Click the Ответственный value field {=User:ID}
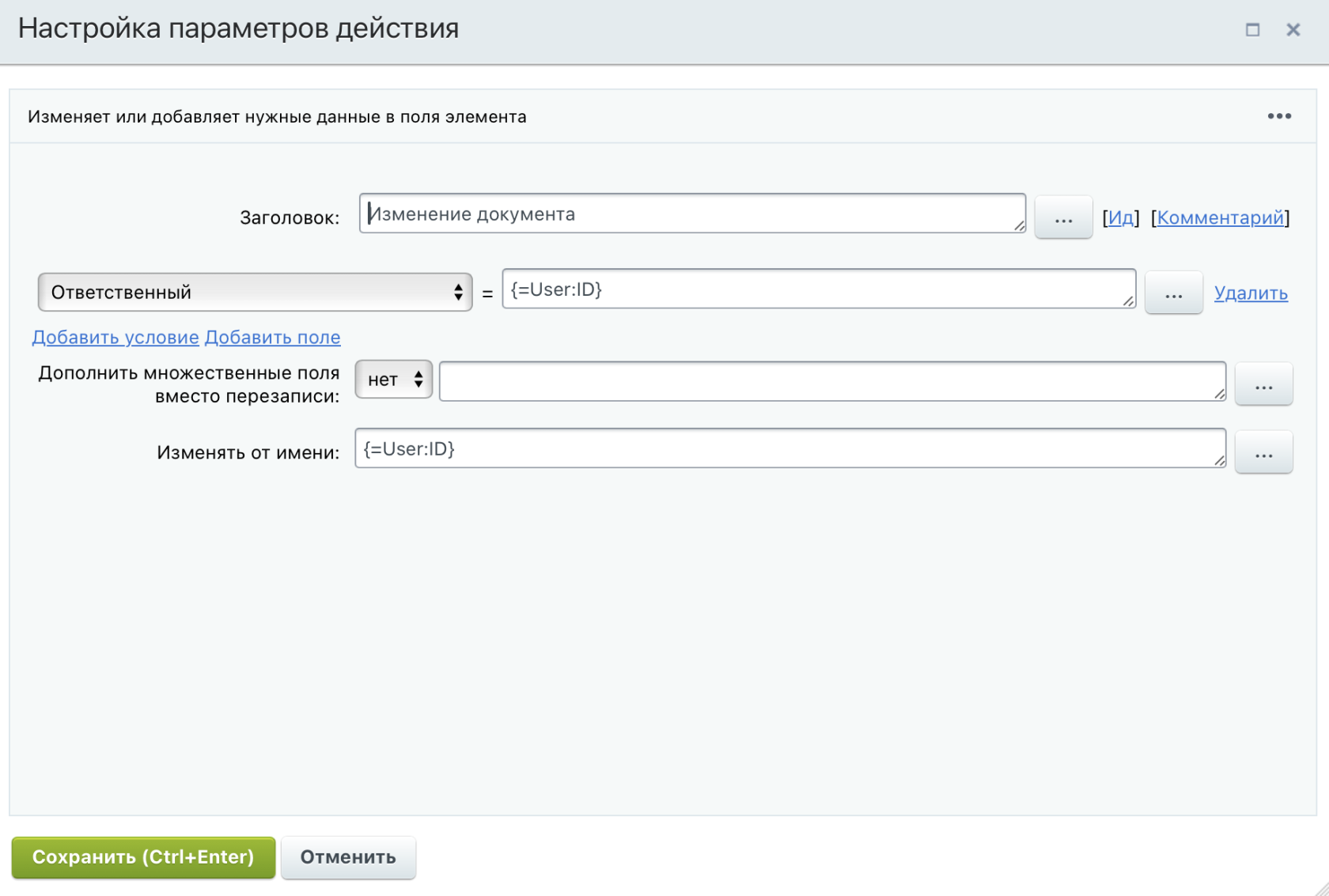The height and width of the screenshot is (896, 1329). (x=819, y=289)
